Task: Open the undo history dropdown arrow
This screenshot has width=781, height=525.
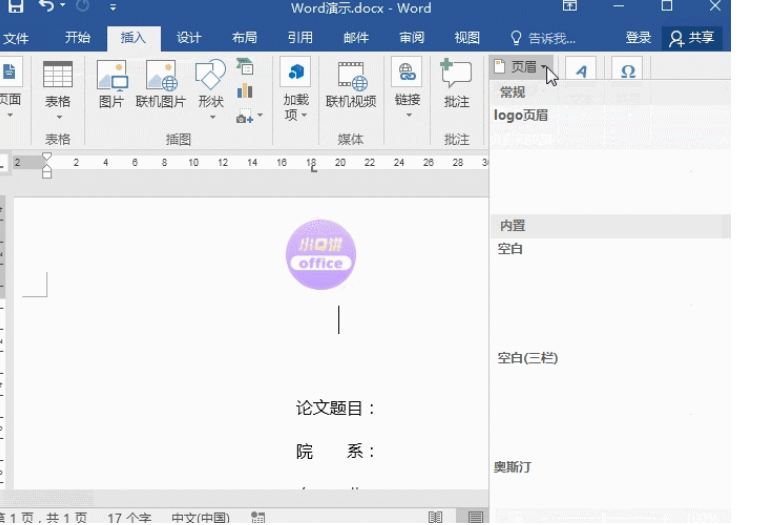Action: pos(62,6)
